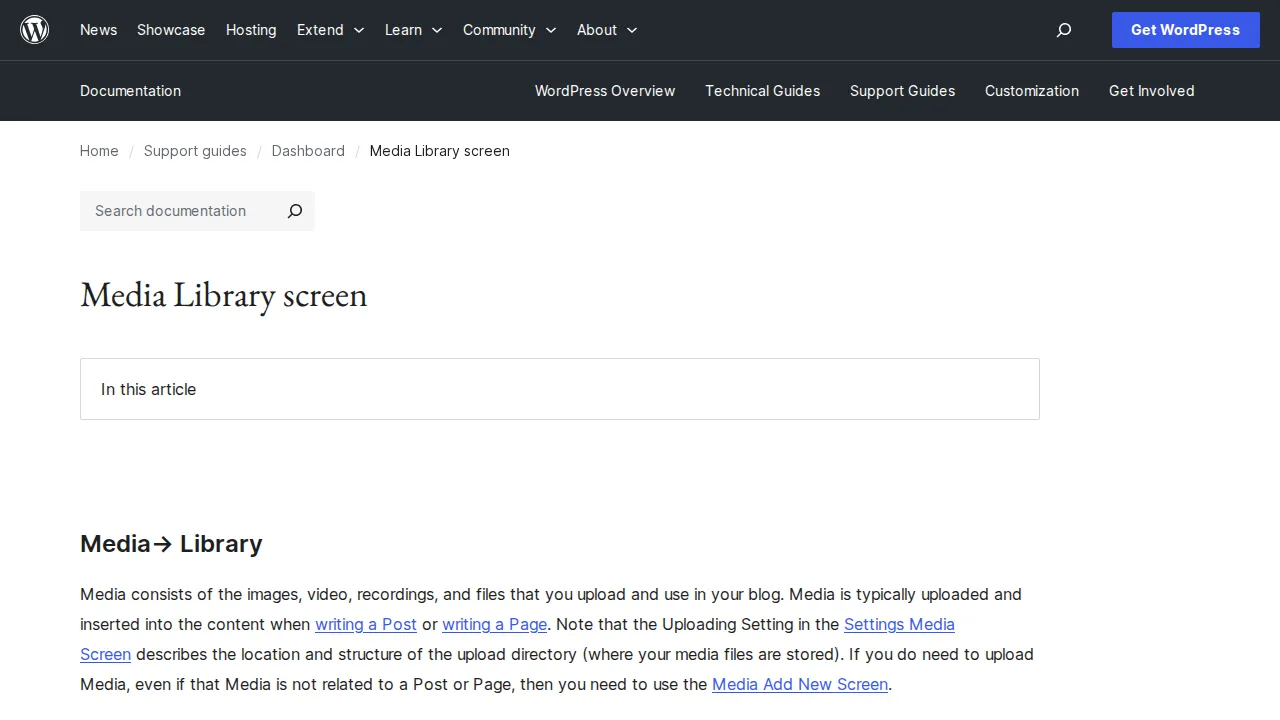1280x720 pixels.
Task: Open the Learn dropdown menu
Action: point(413,30)
